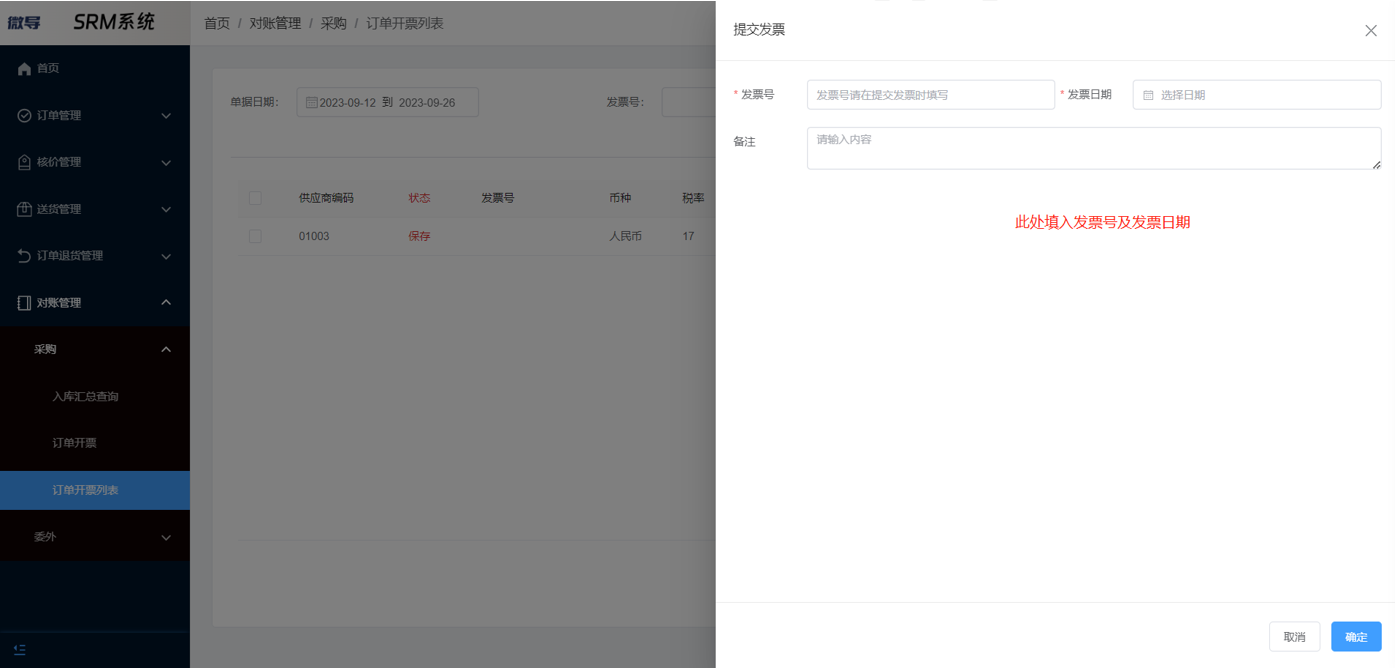Image resolution: width=1395 pixels, height=668 pixels.
Task: Click the 订单管理 checkmark icon
Action: pyautogui.click(x=22, y=115)
